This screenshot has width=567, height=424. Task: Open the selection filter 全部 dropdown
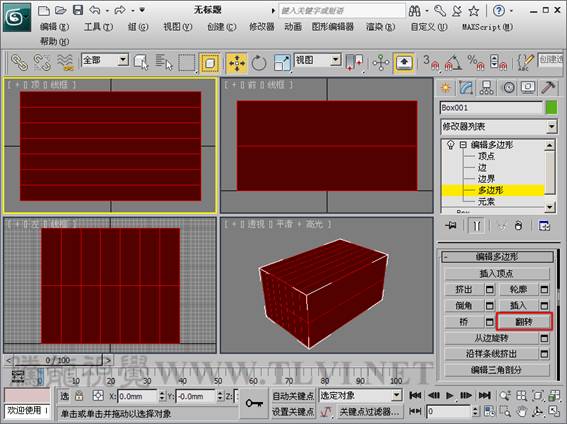[105, 60]
